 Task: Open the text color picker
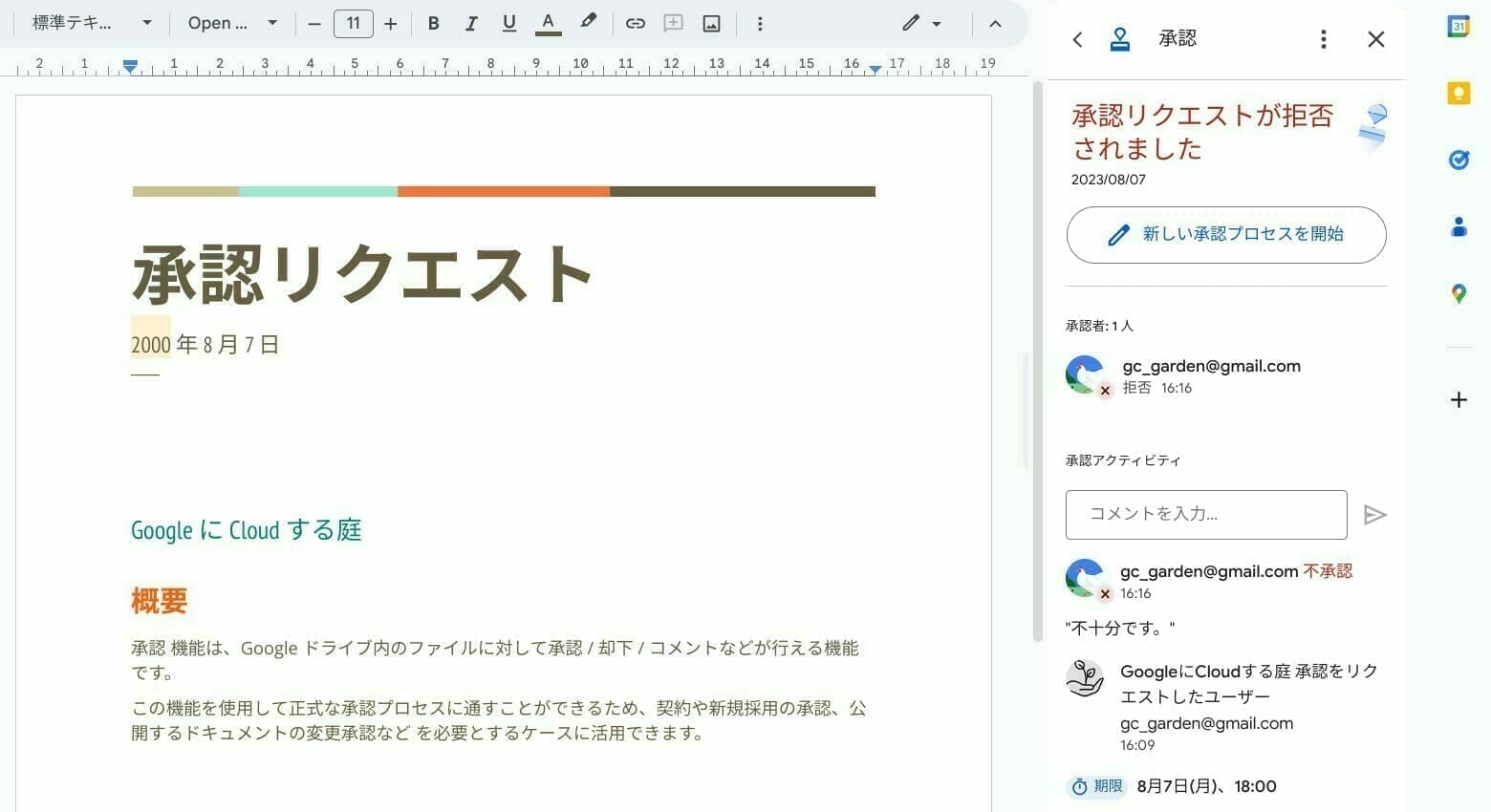[548, 24]
